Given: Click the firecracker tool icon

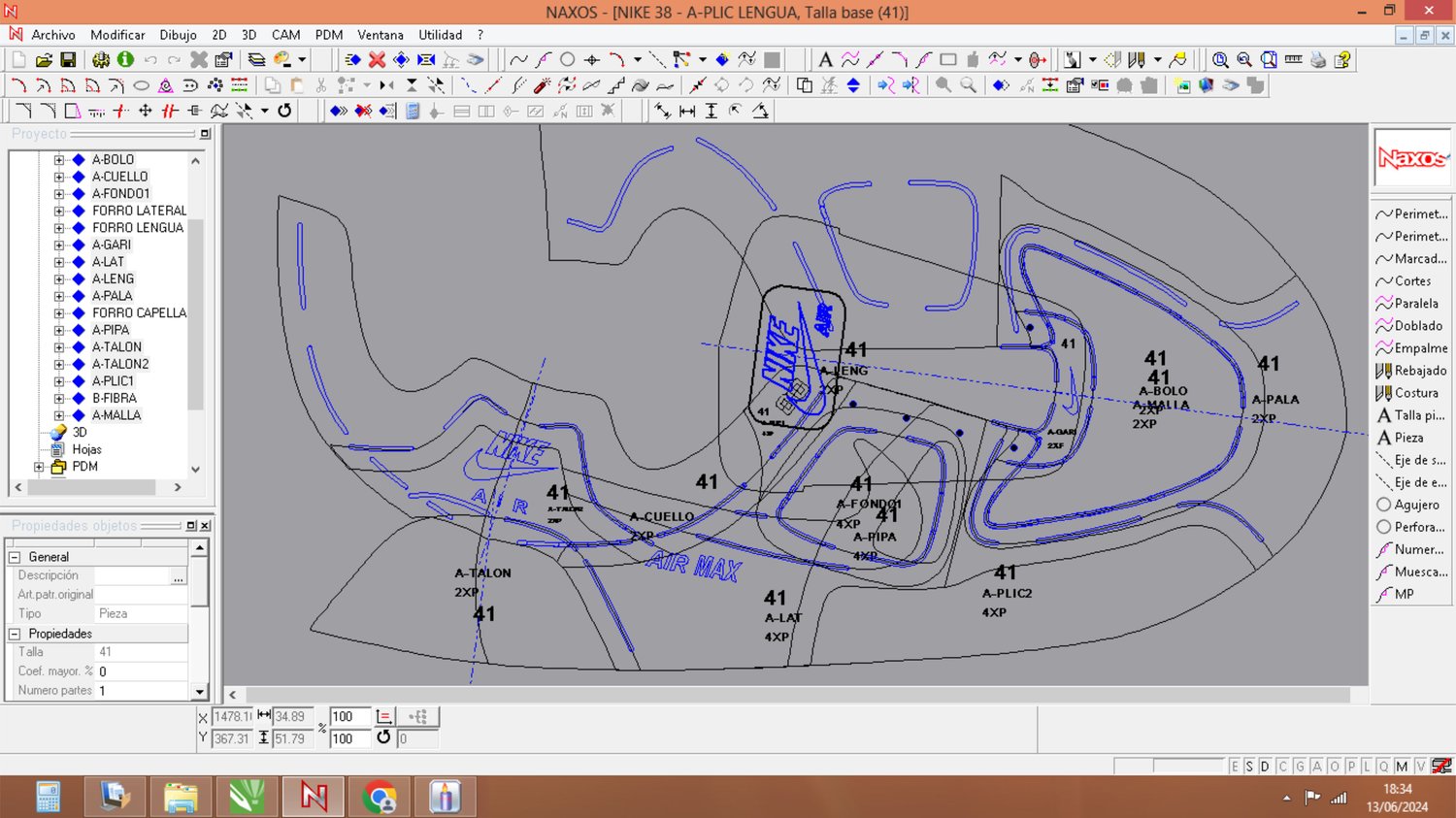Looking at the screenshot, I should (543, 85).
